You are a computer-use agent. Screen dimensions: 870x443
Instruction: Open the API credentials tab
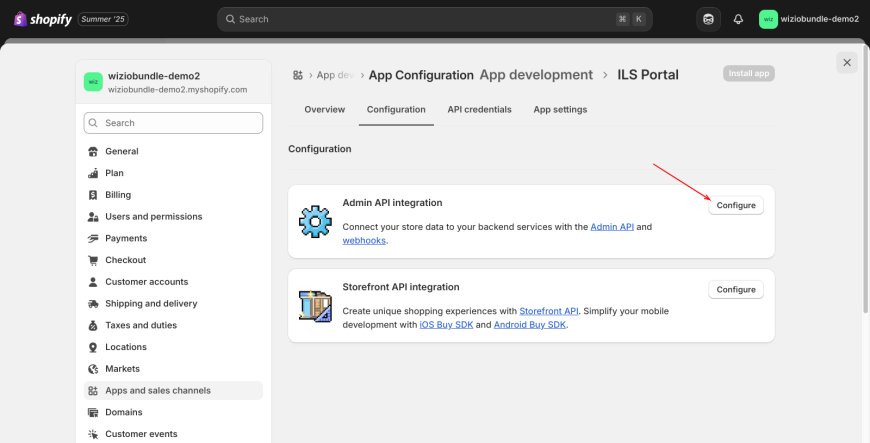click(479, 109)
